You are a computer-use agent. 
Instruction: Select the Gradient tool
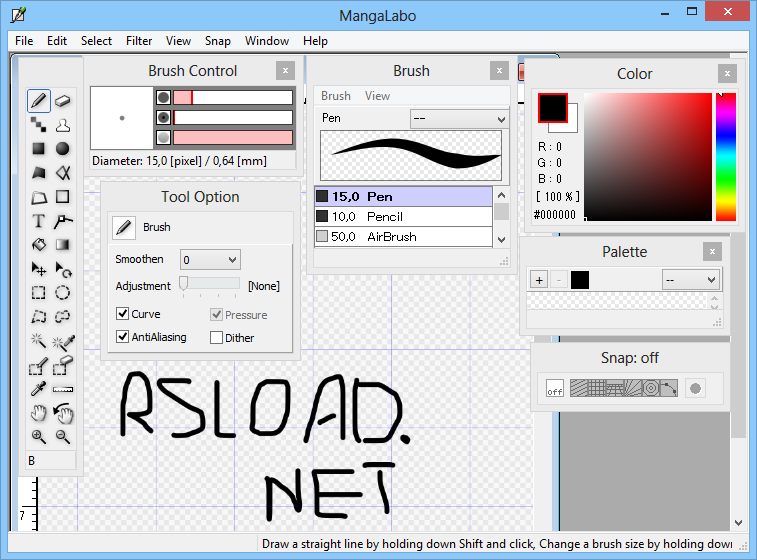point(62,245)
